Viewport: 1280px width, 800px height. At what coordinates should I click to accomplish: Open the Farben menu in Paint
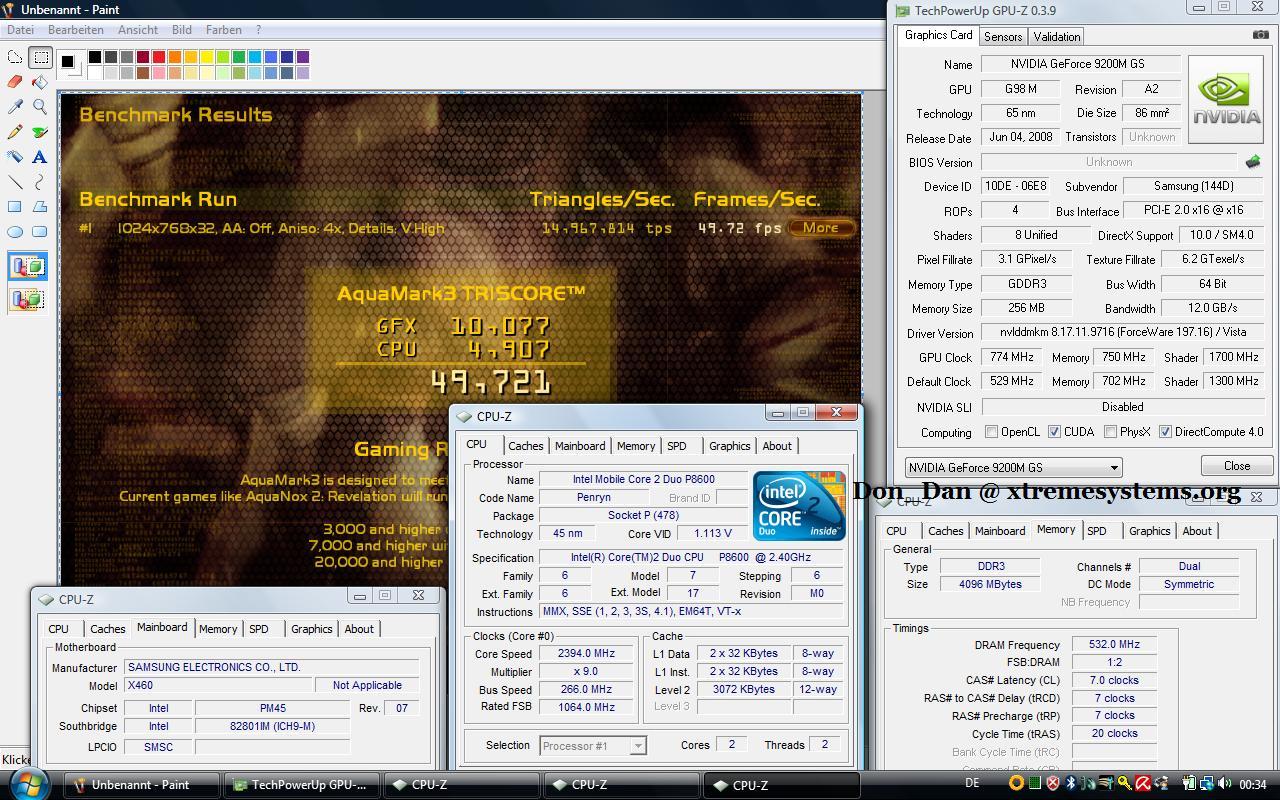(224, 30)
